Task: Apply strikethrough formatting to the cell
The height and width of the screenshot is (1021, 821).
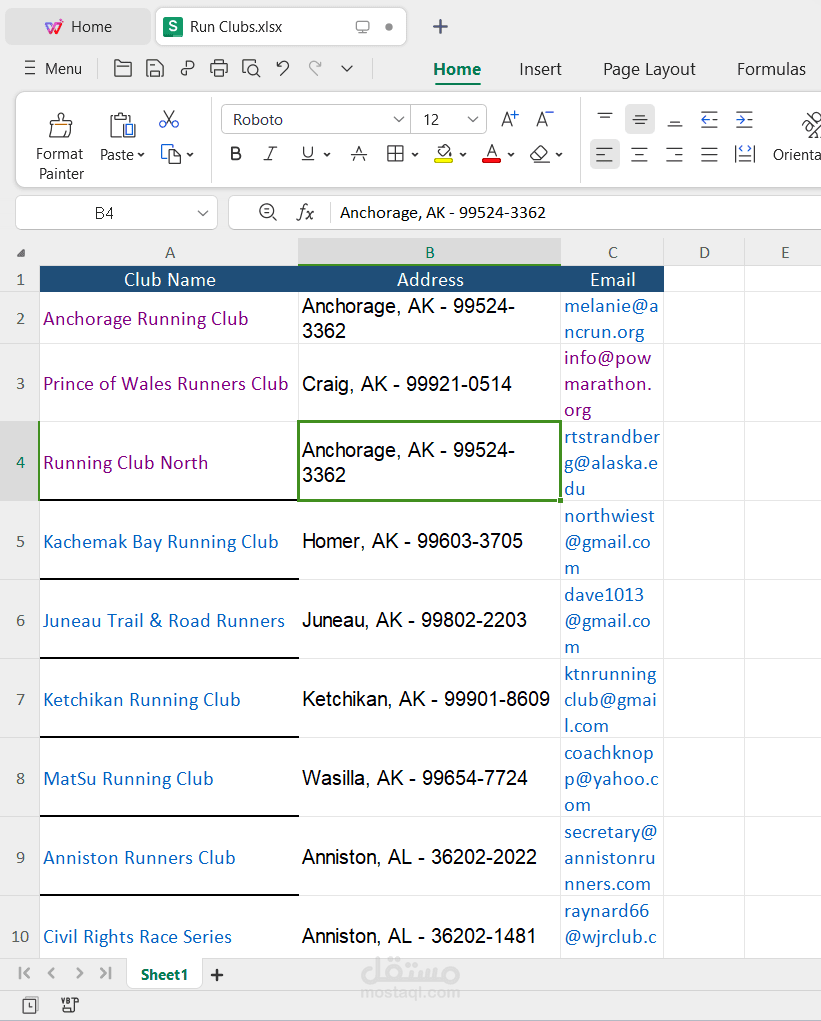Action: click(x=359, y=154)
